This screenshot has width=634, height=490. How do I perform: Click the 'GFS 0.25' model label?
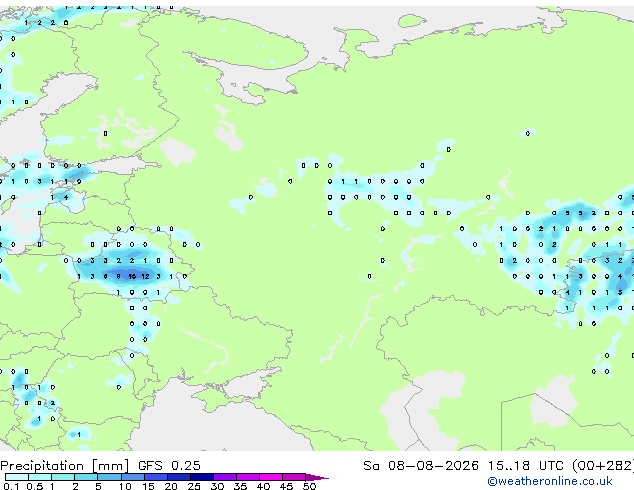[x=169, y=466]
